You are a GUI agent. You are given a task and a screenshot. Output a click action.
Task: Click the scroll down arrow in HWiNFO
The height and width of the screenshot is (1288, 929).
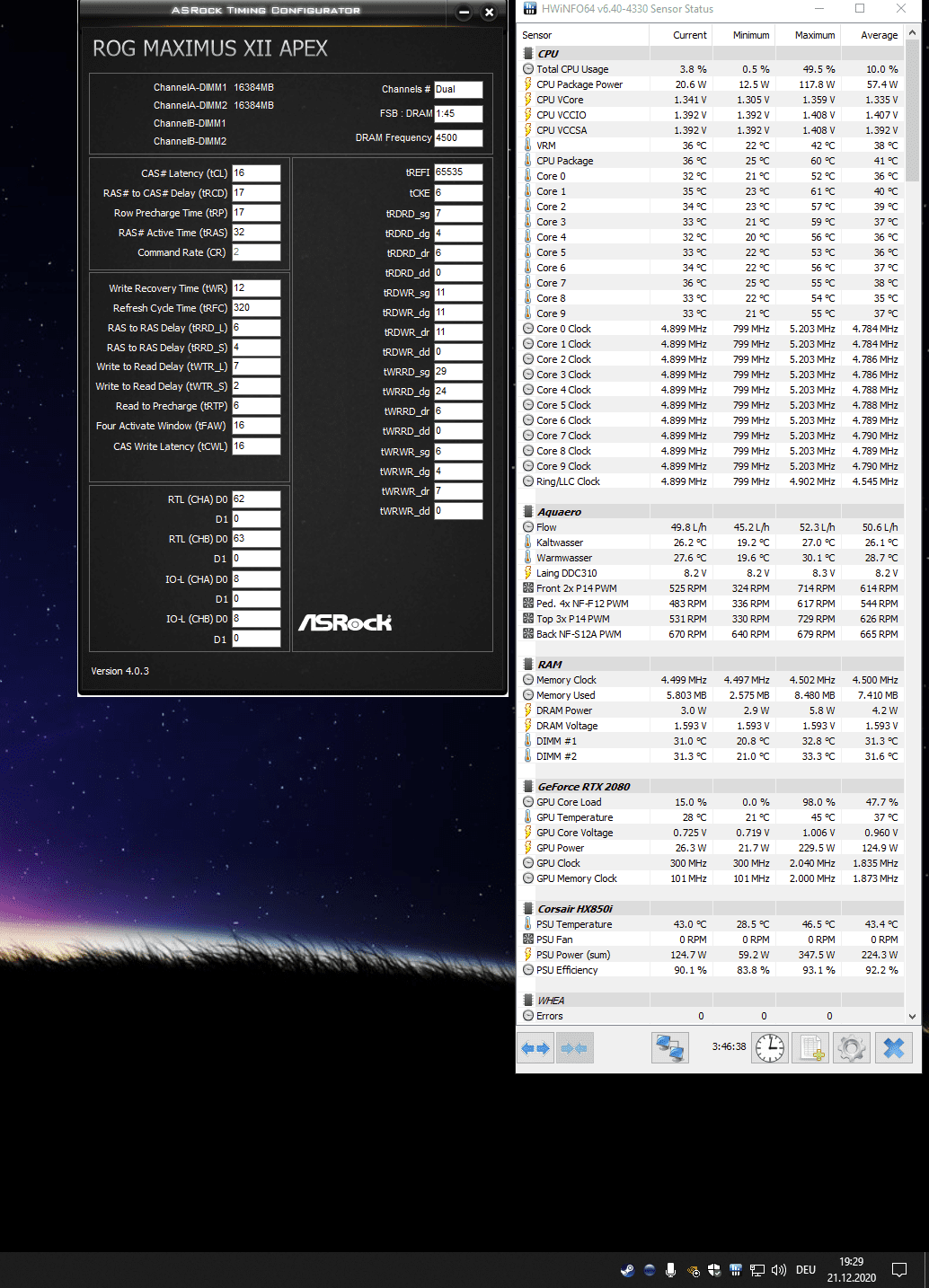(x=913, y=1016)
